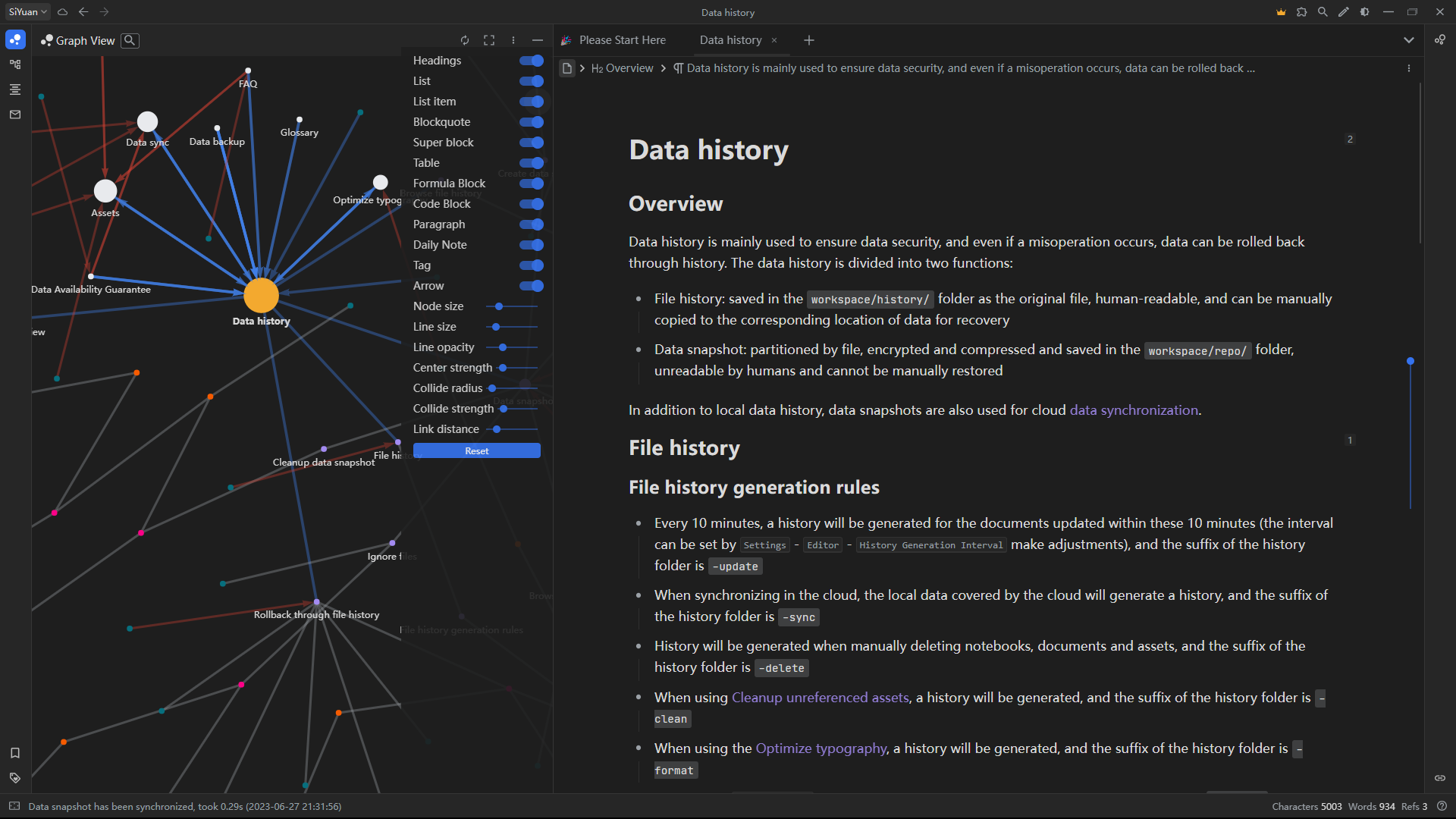Open the Inbox panel from left dock
This screenshot has width=1456, height=819.
[15, 115]
